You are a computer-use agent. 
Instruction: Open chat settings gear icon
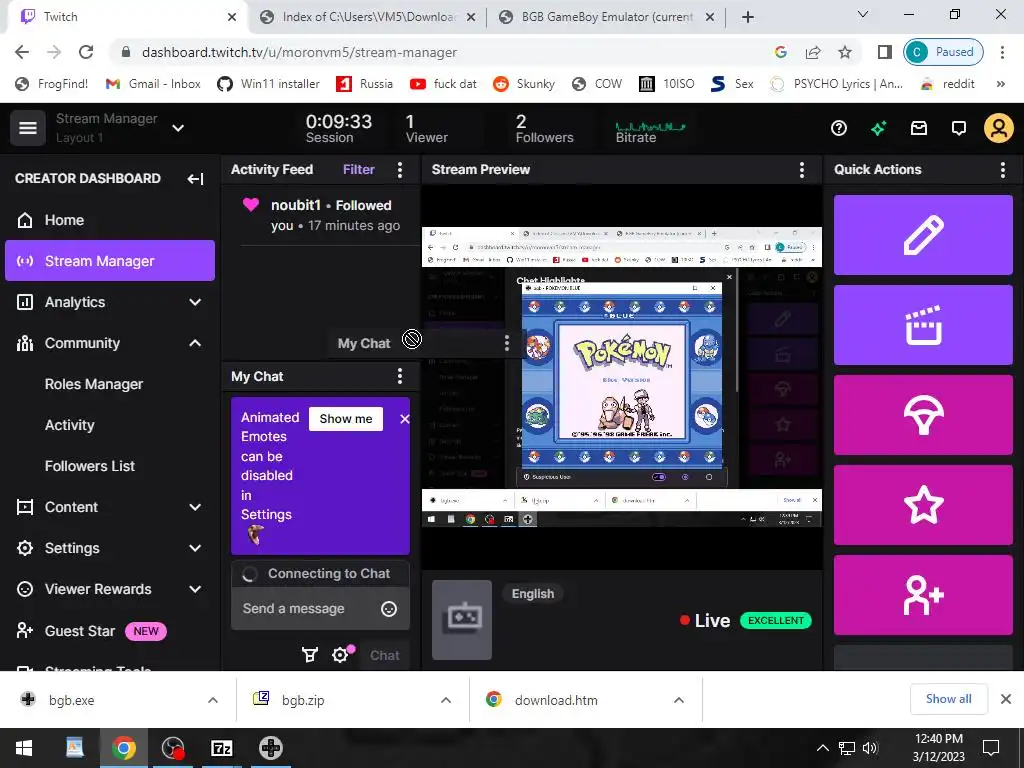(x=340, y=654)
